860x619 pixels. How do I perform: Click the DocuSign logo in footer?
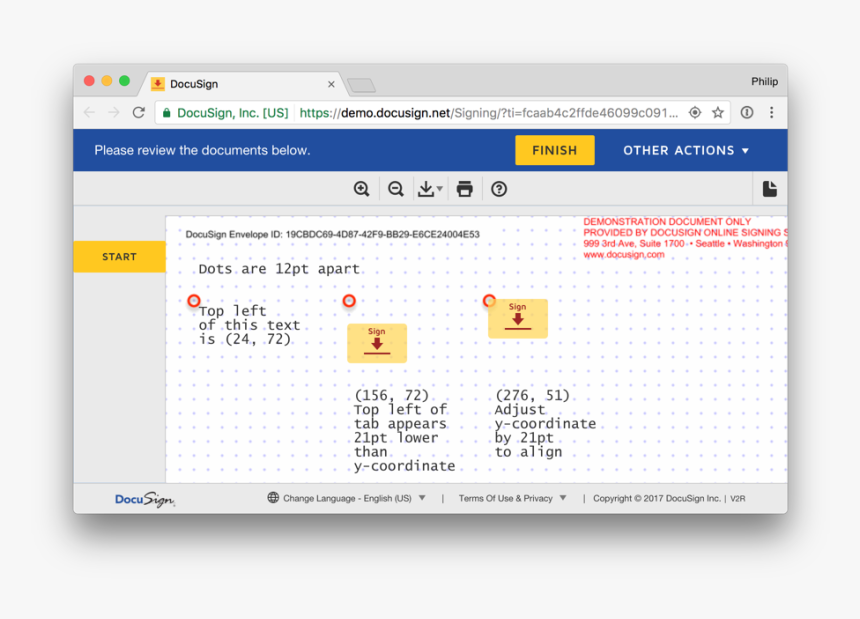point(145,499)
